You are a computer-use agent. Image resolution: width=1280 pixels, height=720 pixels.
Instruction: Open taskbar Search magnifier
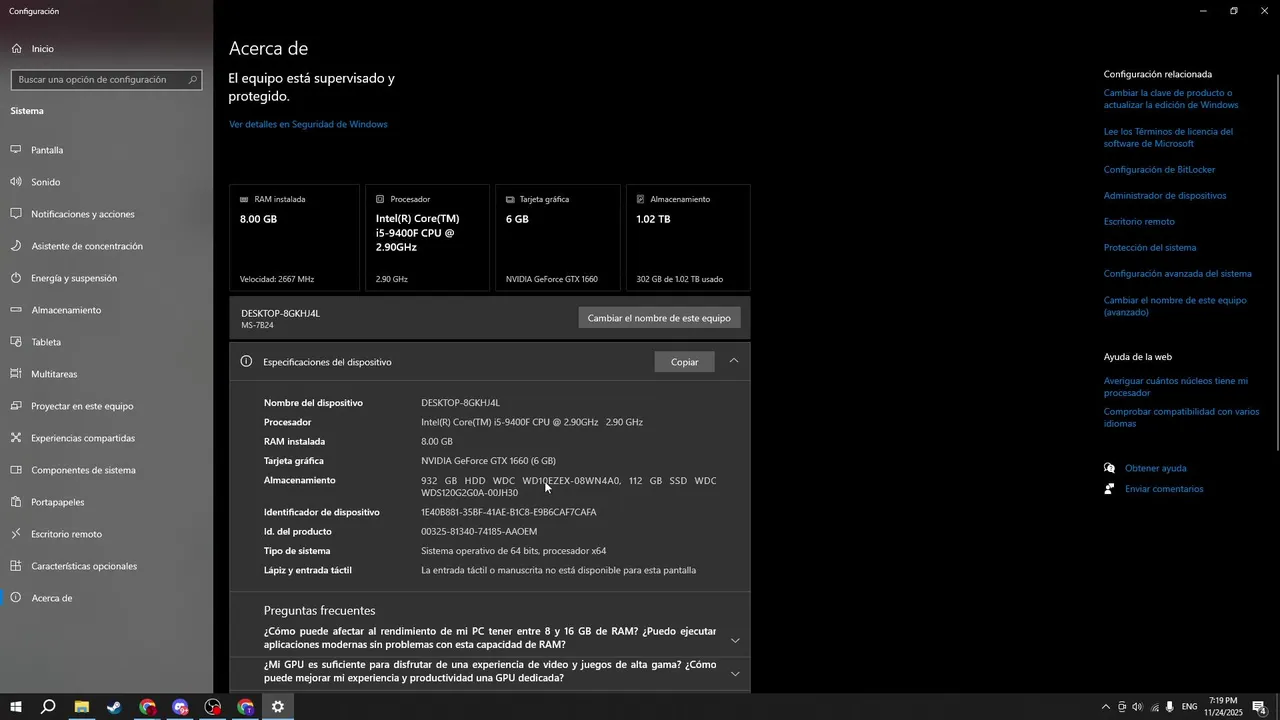(48, 707)
